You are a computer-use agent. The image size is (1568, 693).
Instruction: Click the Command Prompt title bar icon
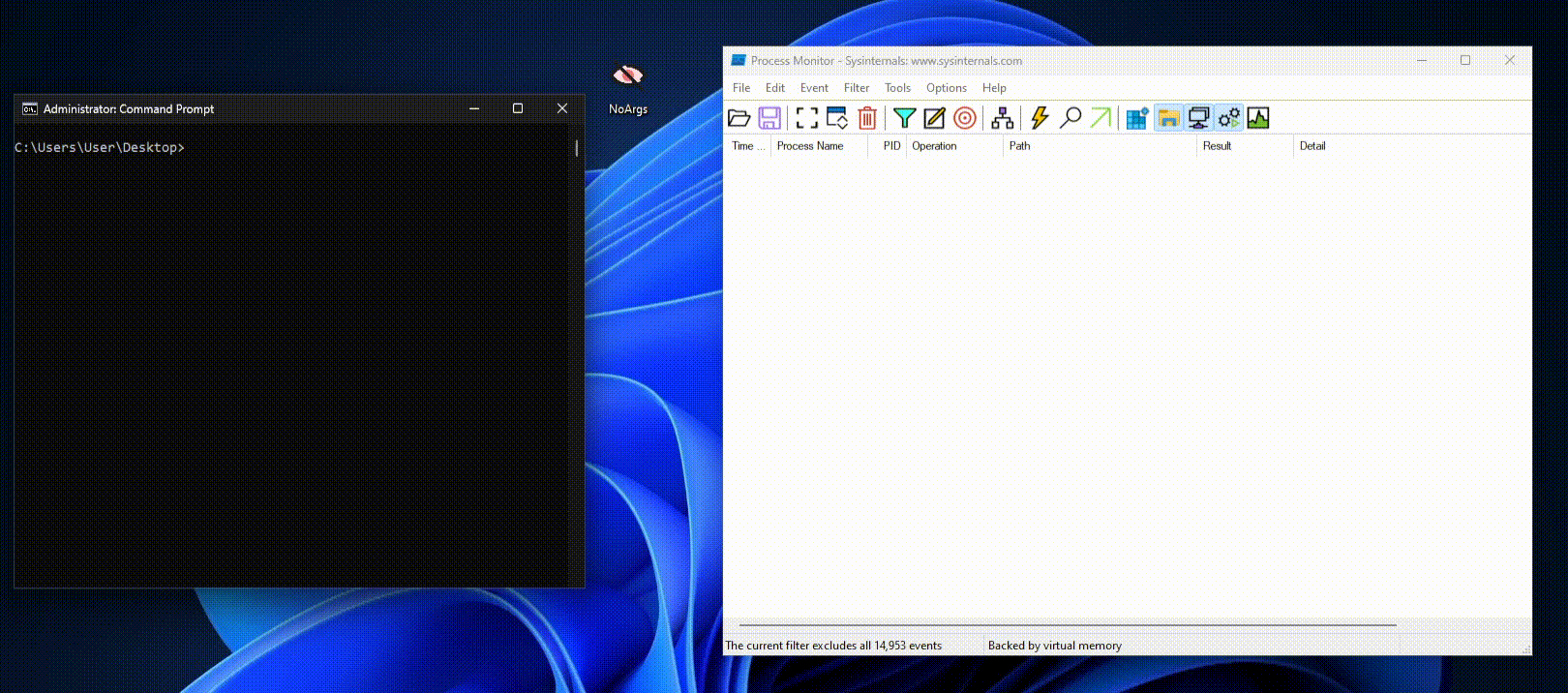(x=30, y=108)
